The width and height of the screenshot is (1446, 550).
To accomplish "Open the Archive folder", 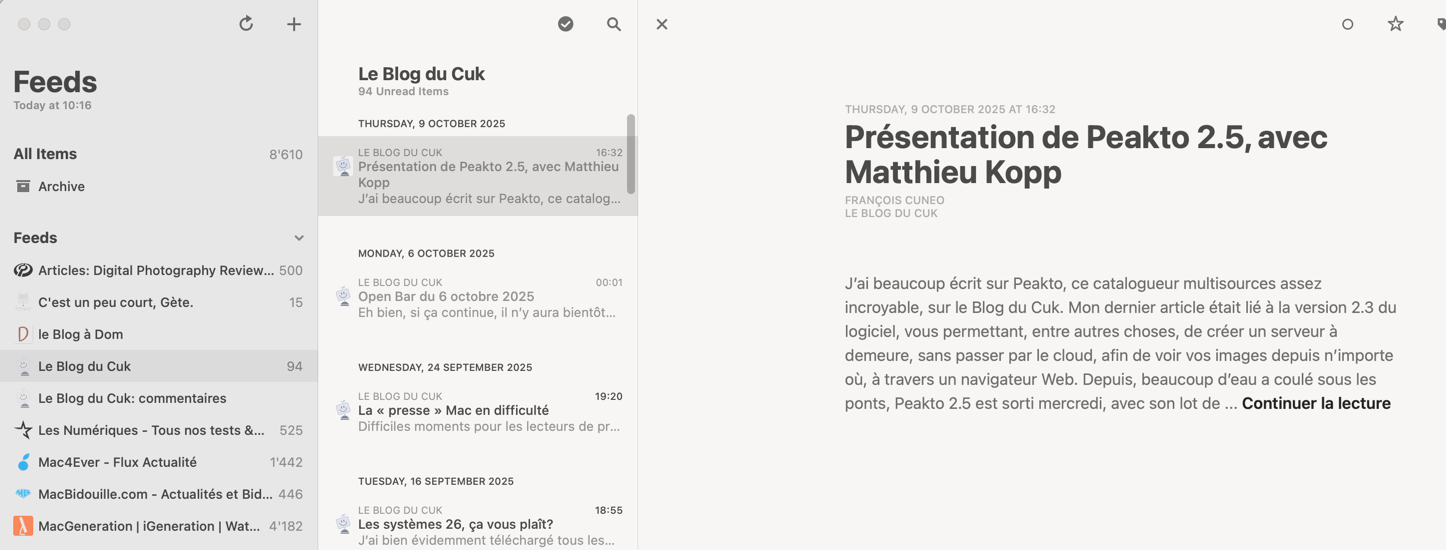I will coord(61,187).
